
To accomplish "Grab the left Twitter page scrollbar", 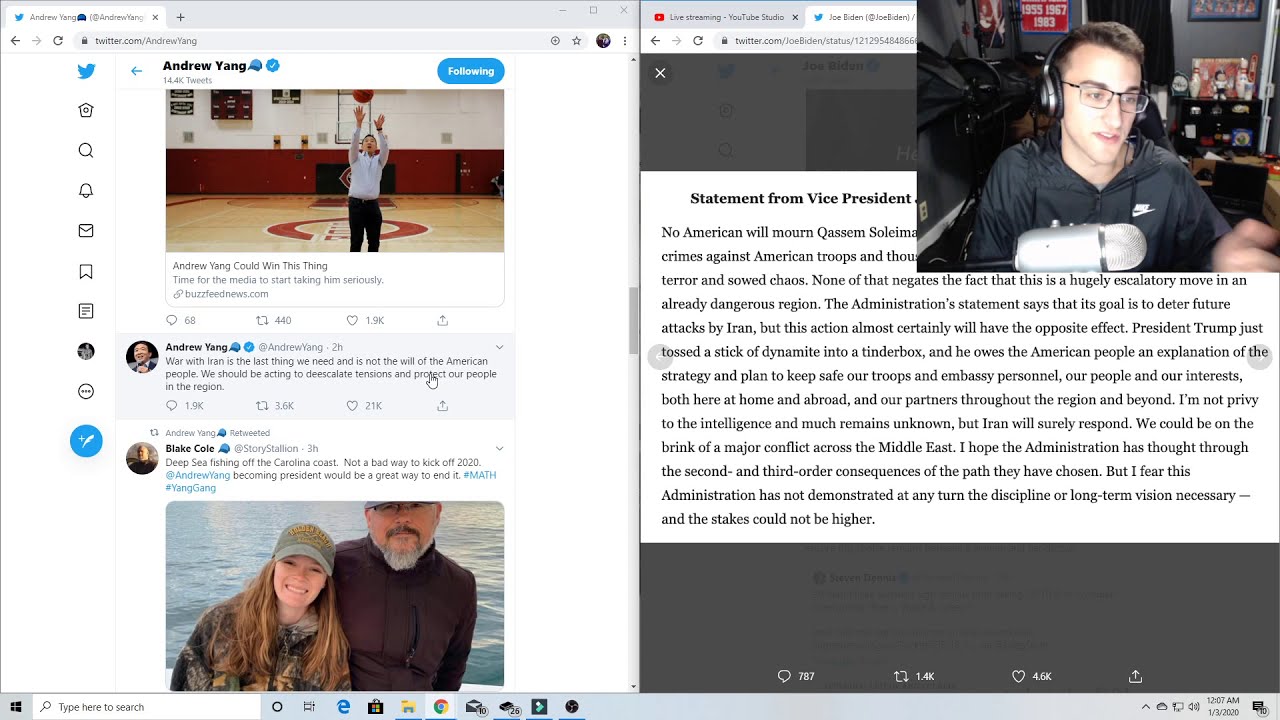I will [x=633, y=320].
